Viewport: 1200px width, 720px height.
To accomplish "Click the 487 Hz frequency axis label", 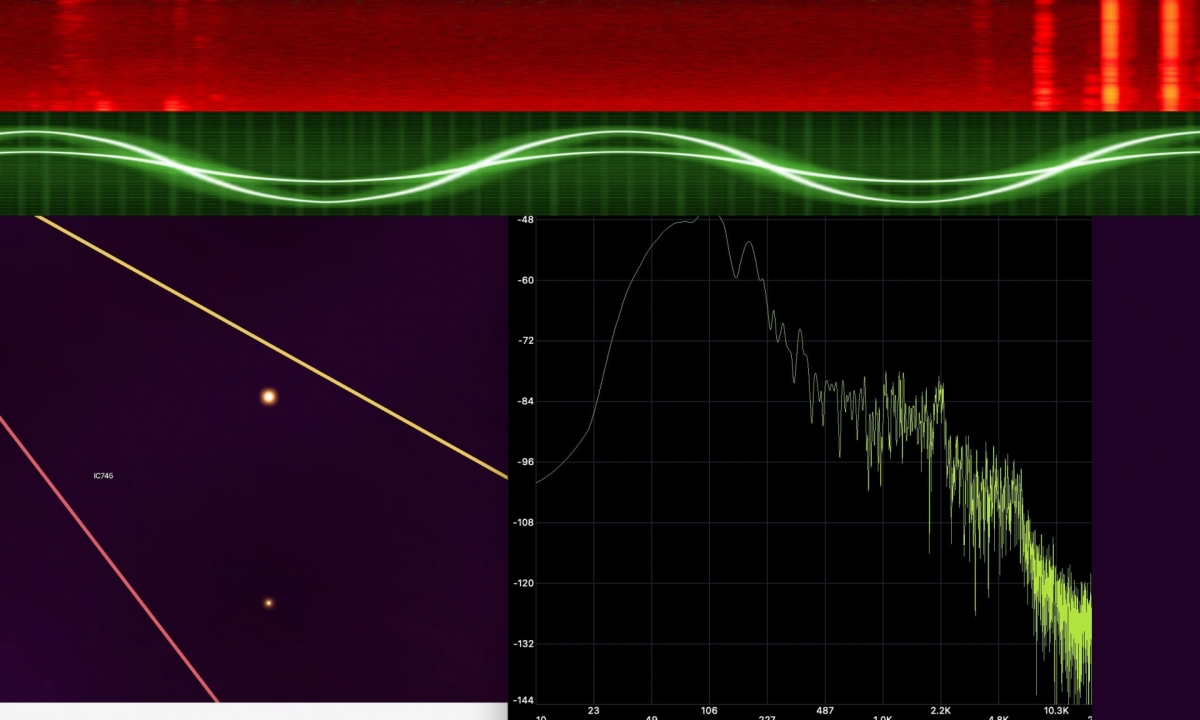I will (x=825, y=711).
